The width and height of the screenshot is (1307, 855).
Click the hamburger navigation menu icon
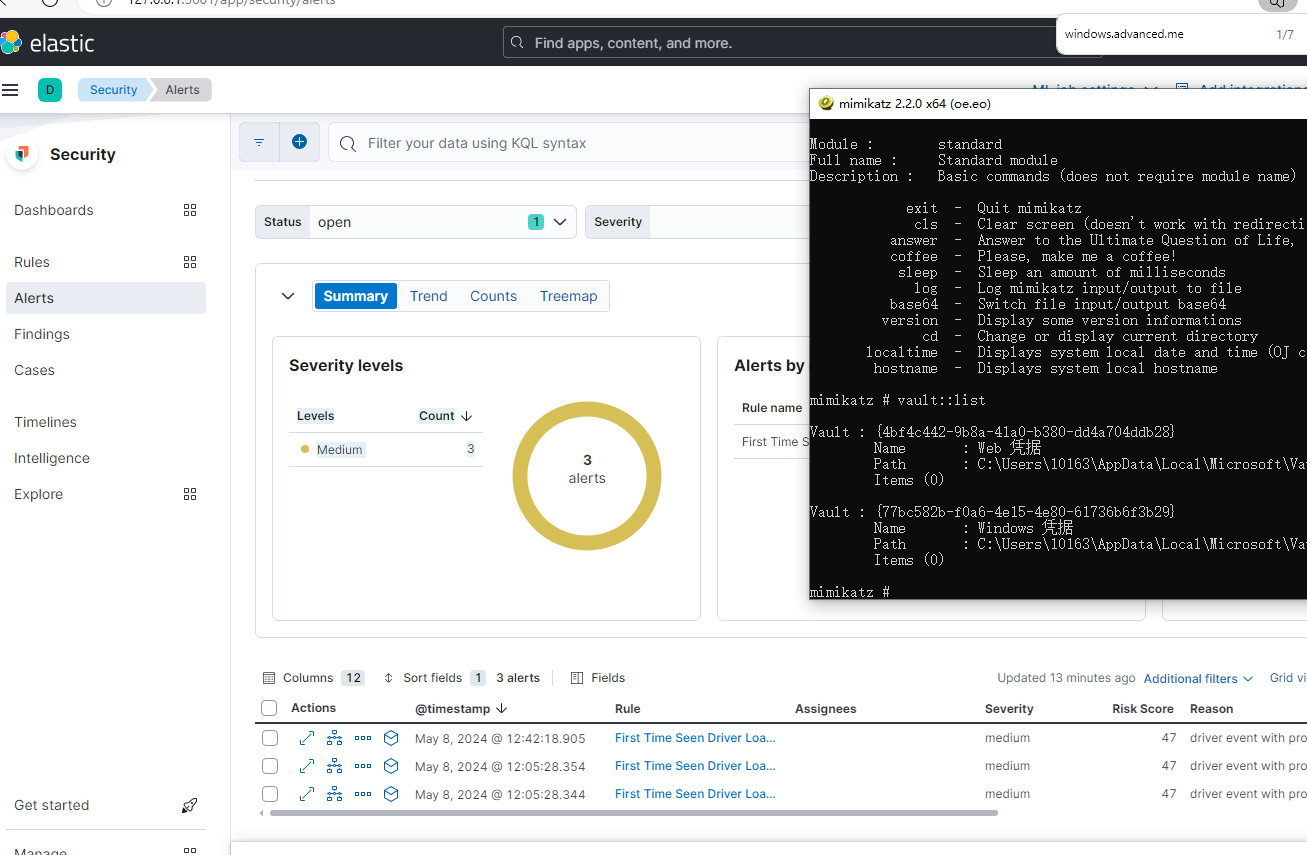10,90
